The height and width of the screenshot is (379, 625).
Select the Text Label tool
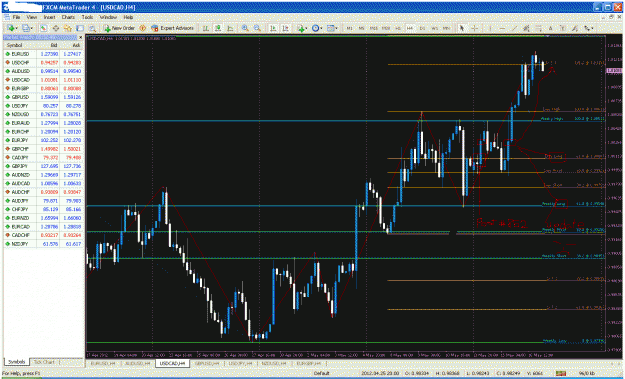pos(563,28)
